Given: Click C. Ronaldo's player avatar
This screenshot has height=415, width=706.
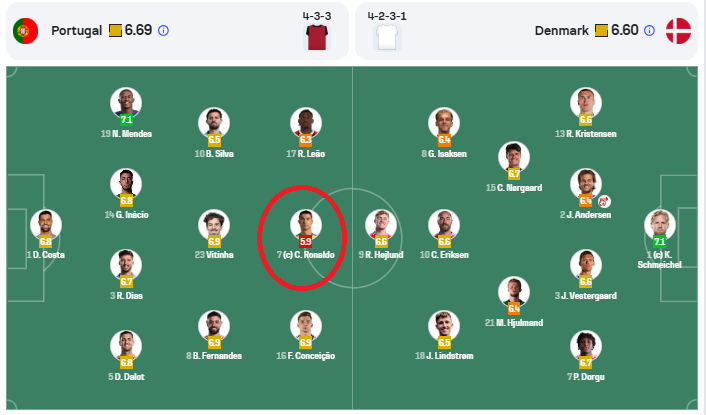Looking at the screenshot, I should (x=306, y=224).
